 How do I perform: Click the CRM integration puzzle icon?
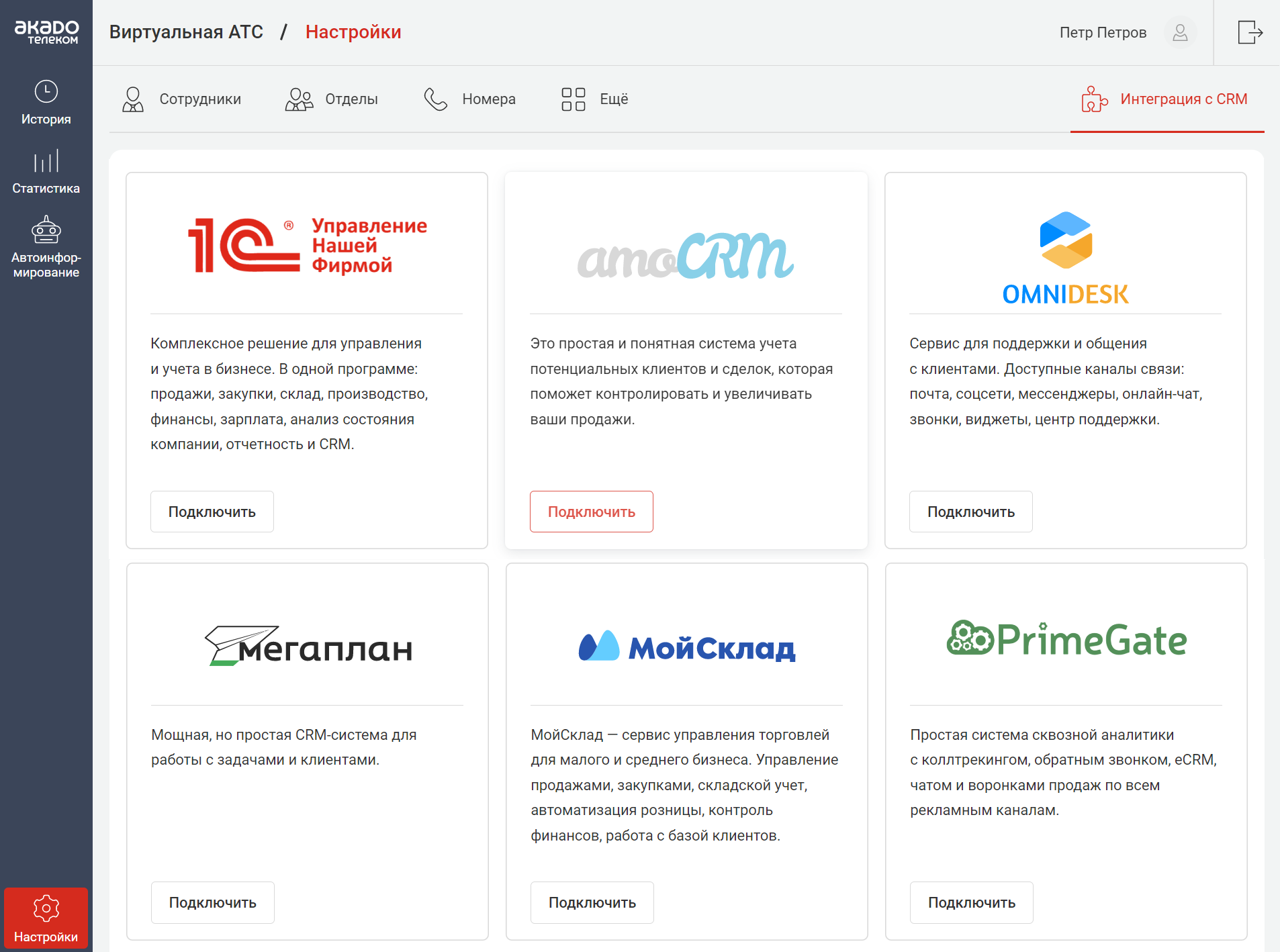(1094, 99)
